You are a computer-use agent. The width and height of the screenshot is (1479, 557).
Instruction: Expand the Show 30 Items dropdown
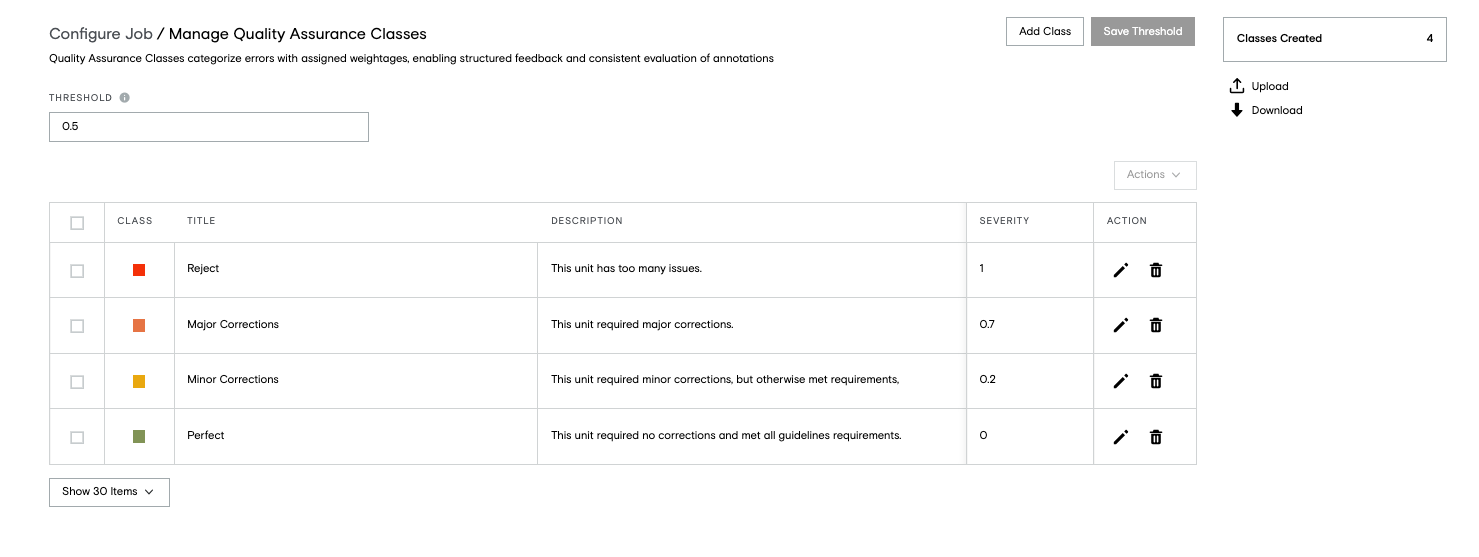pos(109,492)
